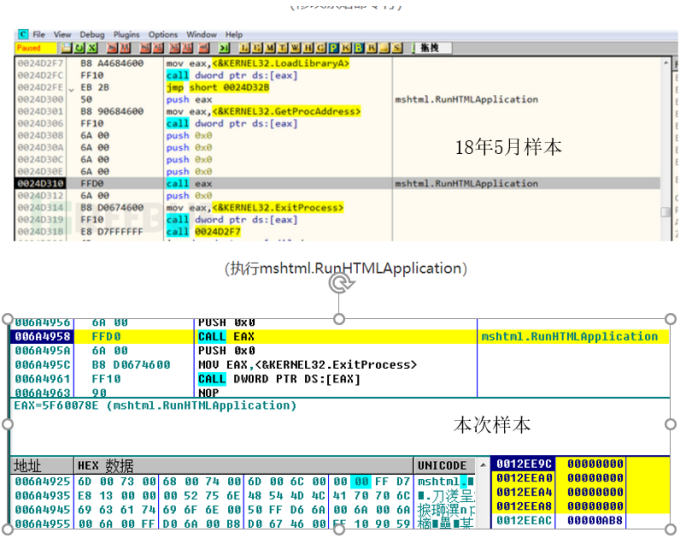Click the disassembly pane vertical scrollbar

tap(667, 140)
